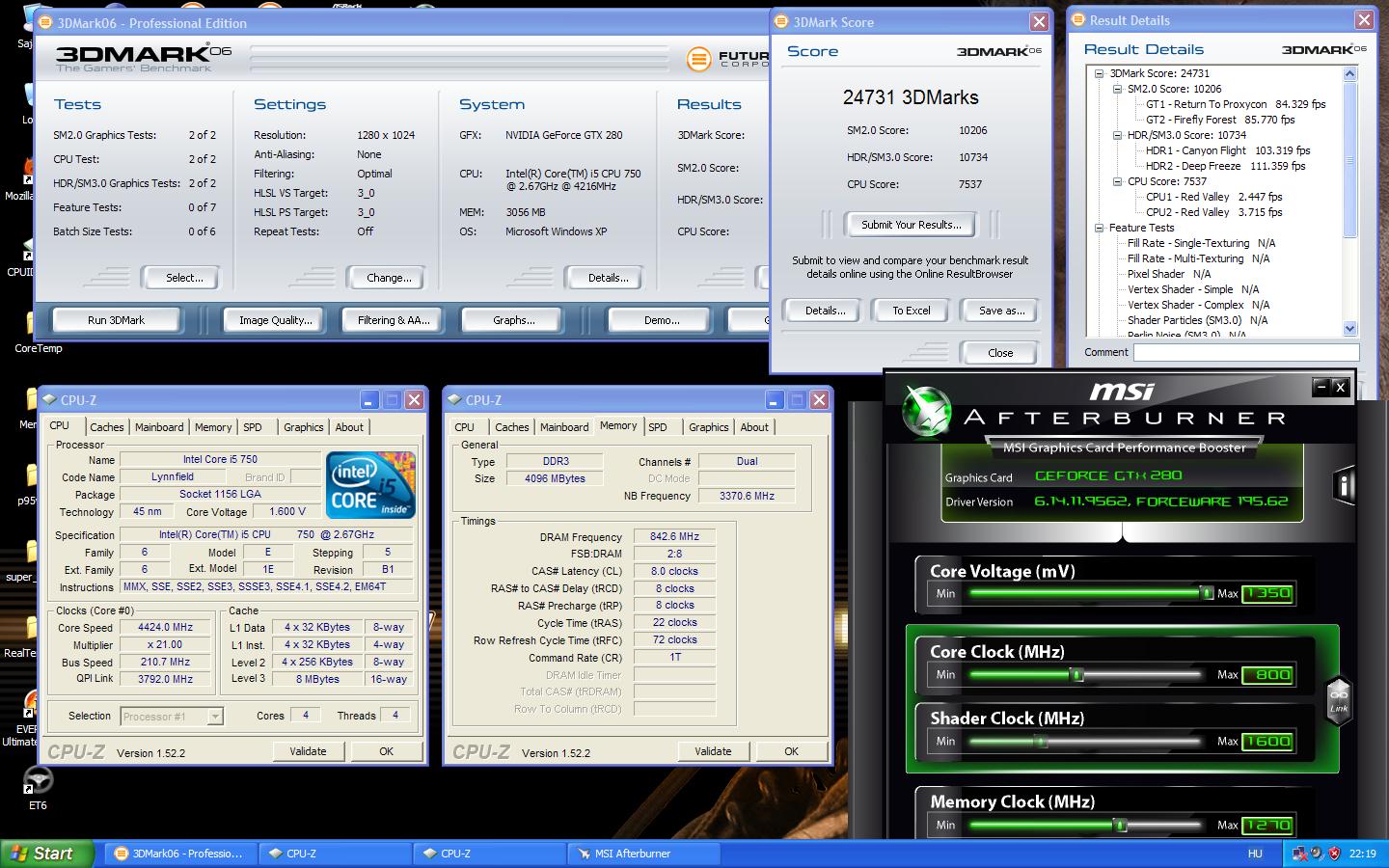Click Result Details scrollbar up arrow
1389x868 pixels.
[x=1350, y=74]
